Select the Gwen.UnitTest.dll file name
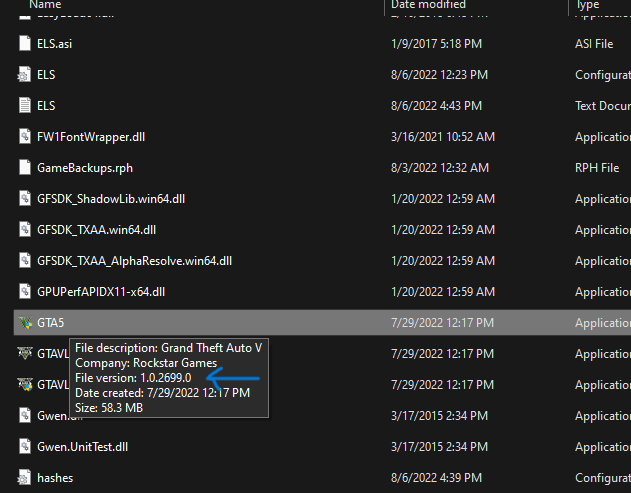 [82, 447]
